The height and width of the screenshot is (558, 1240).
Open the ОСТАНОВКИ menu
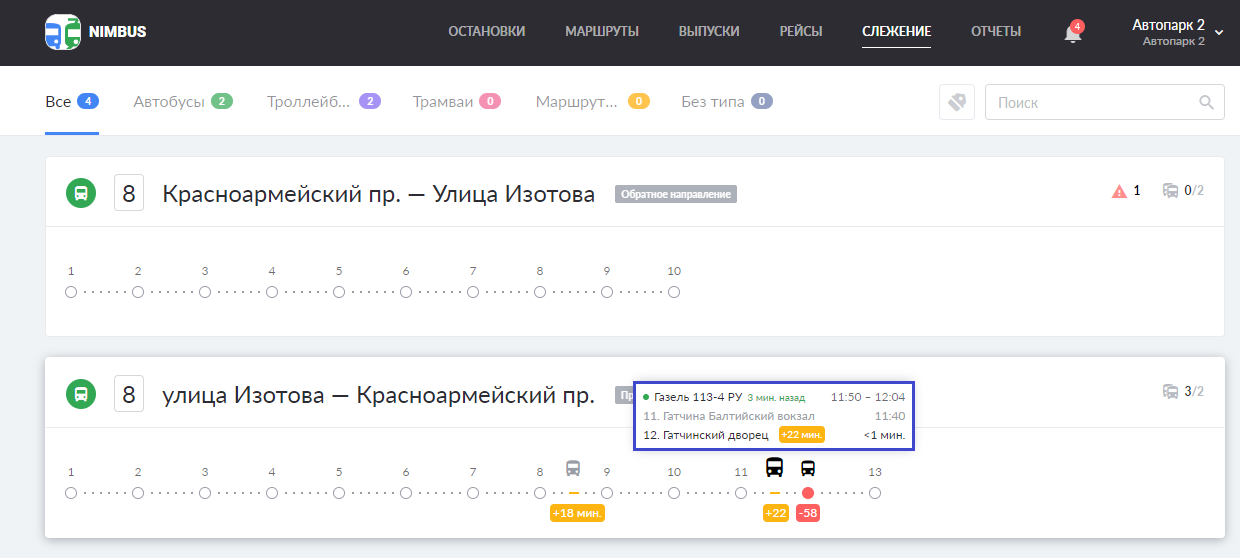click(x=486, y=32)
